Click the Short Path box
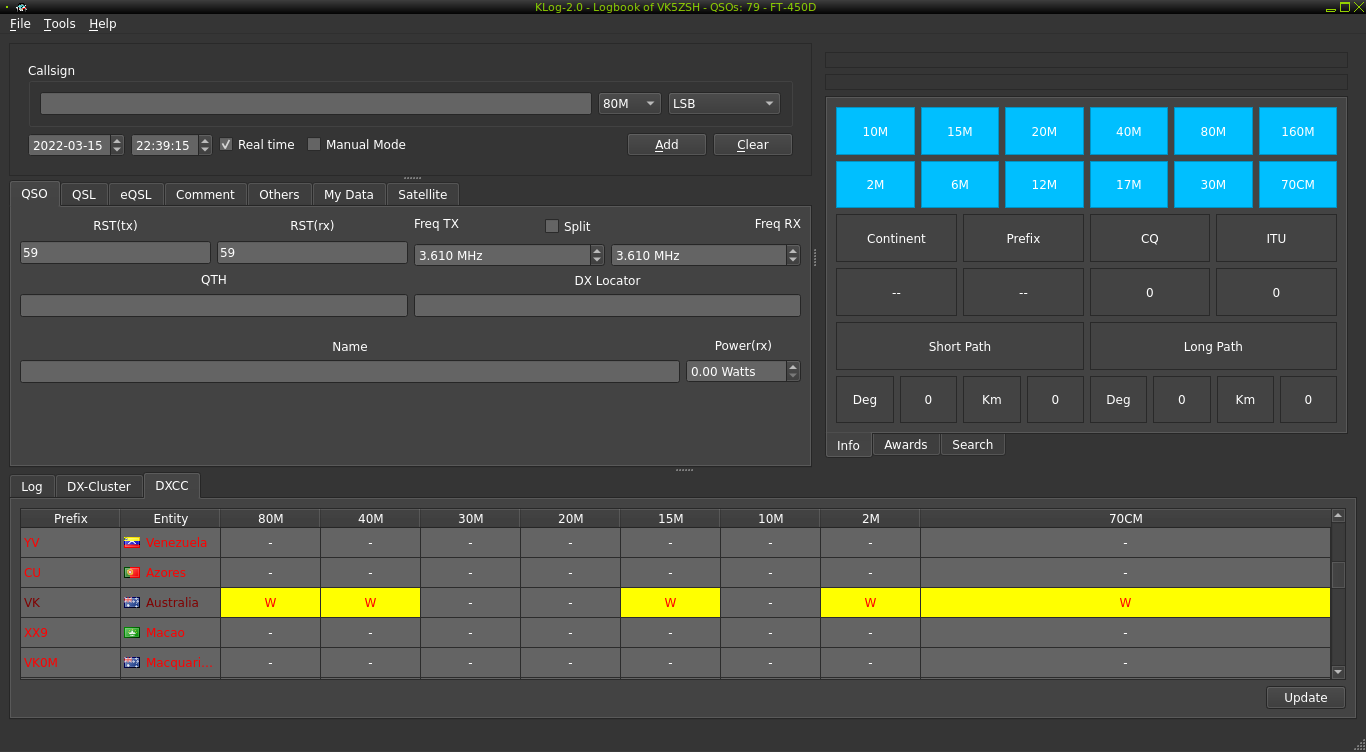 pyautogui.click(x=960, y=346)
